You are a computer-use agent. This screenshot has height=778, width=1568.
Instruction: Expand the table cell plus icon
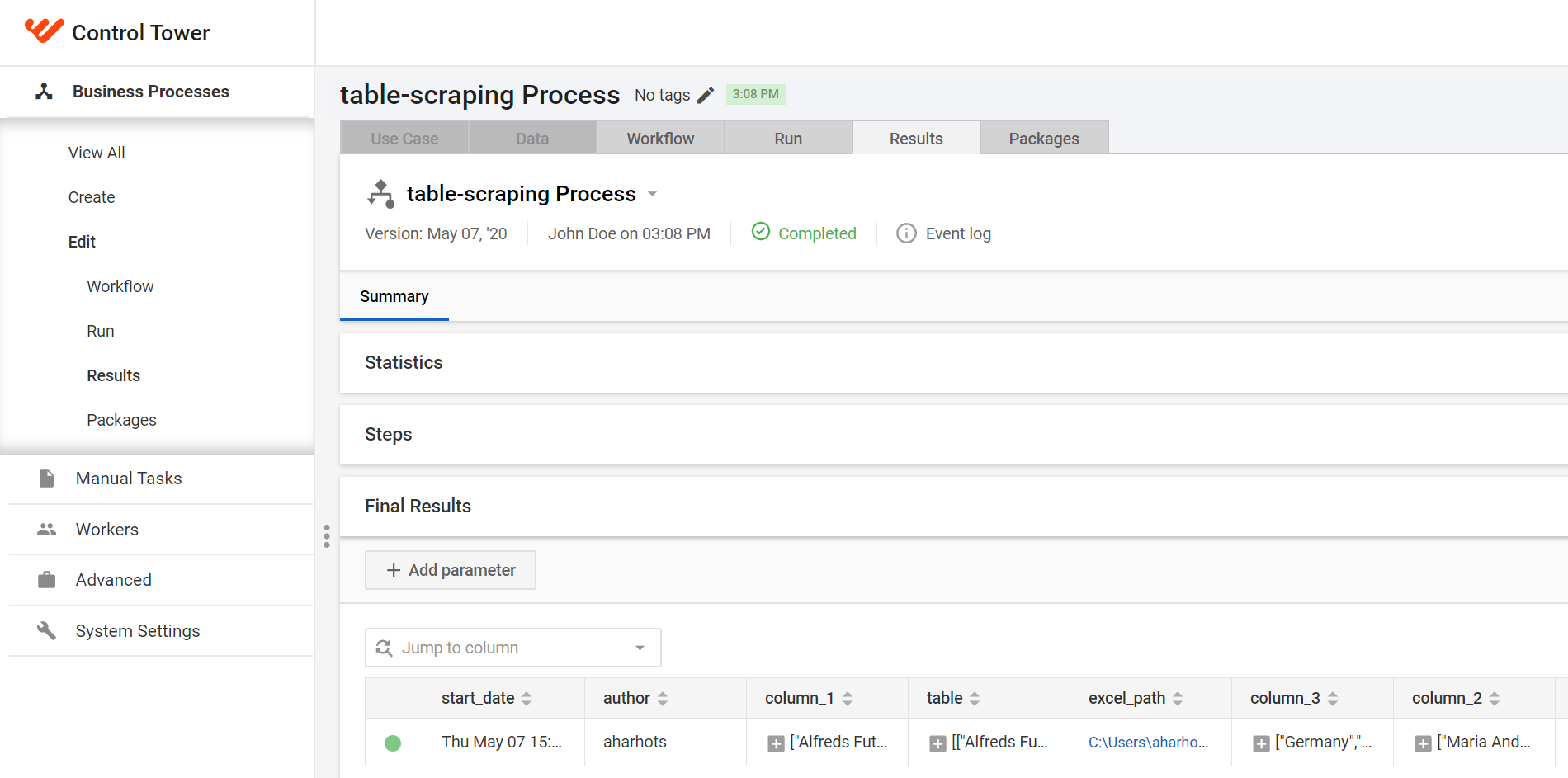click(937, 743)
